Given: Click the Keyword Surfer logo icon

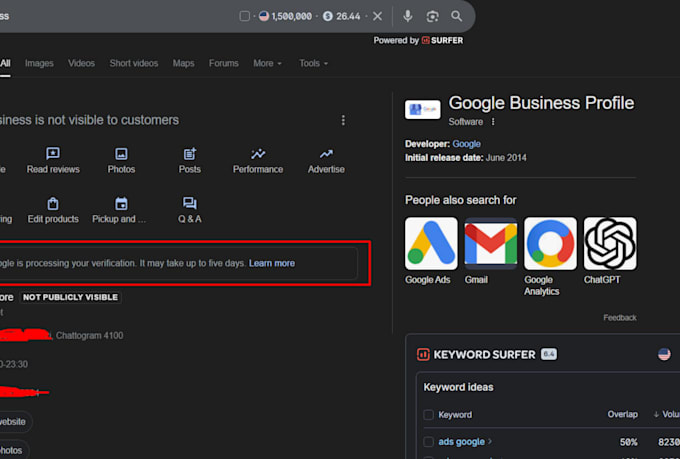Looking at the screenshot, I should pyautogui.click(x=423, y=354).
